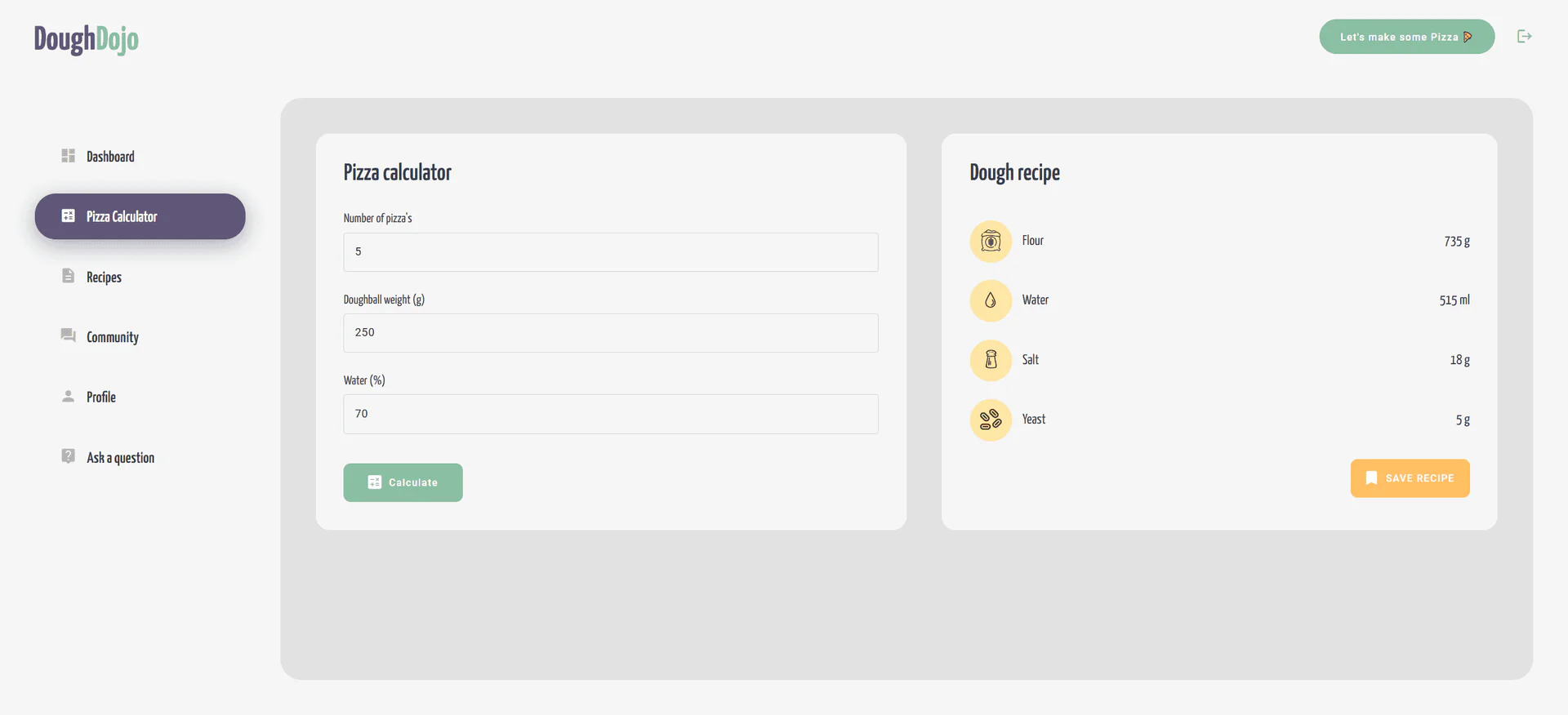
Task: Open Recipes via its document icon
Action: [x=68, y=276]
